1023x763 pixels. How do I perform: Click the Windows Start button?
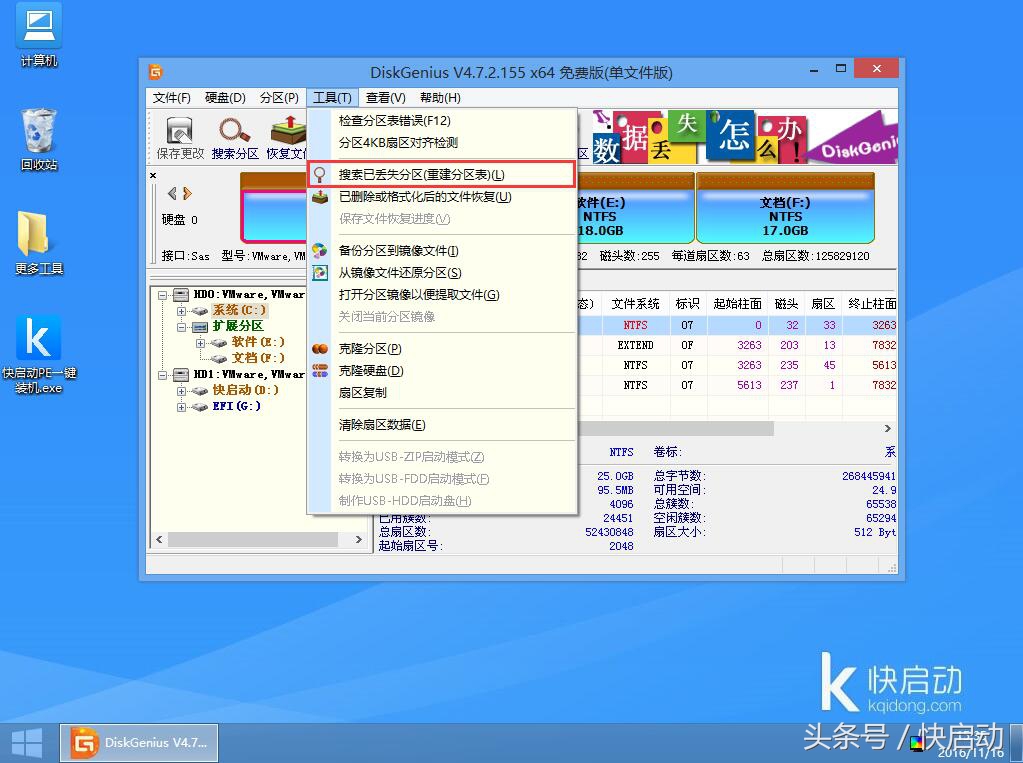(x=24, y=741)
